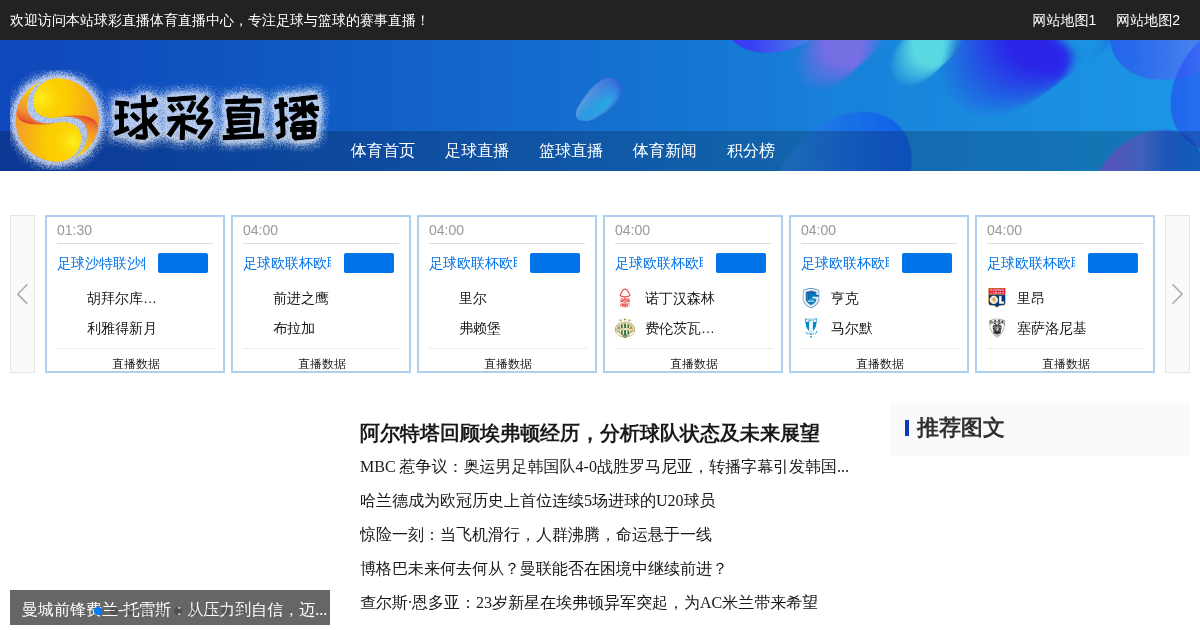Open 直播数据 for 亨克 vs 马尔默

pyautogui.click(x=880, y=364)
